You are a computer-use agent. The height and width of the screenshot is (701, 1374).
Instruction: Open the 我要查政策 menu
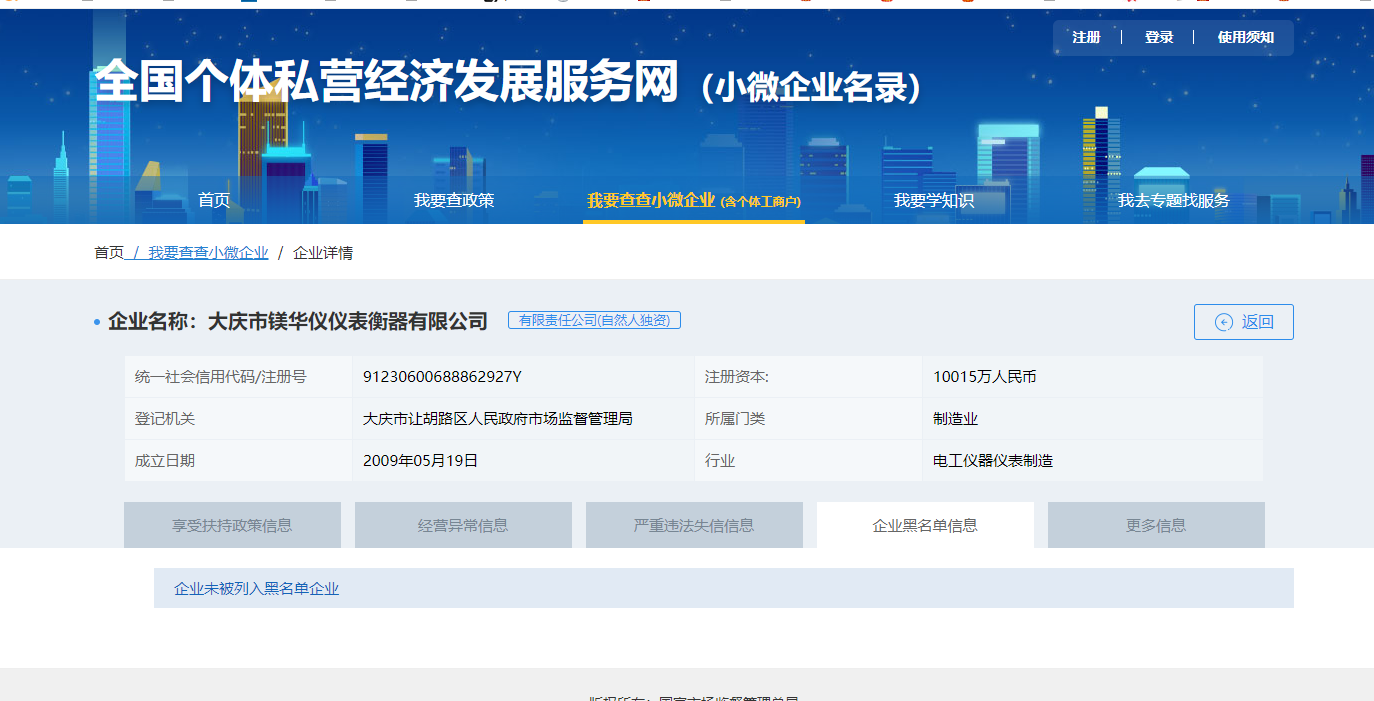click(x=454, y=200)
